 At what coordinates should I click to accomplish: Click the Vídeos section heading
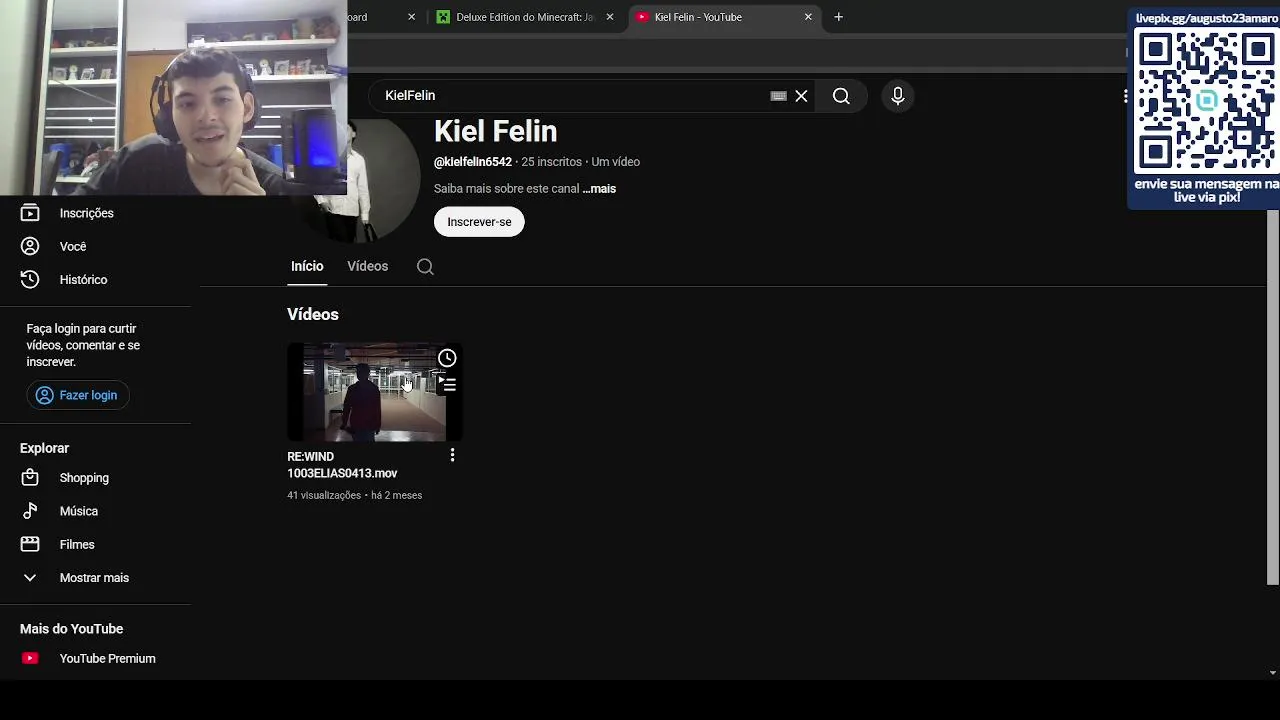click(313, 314)
